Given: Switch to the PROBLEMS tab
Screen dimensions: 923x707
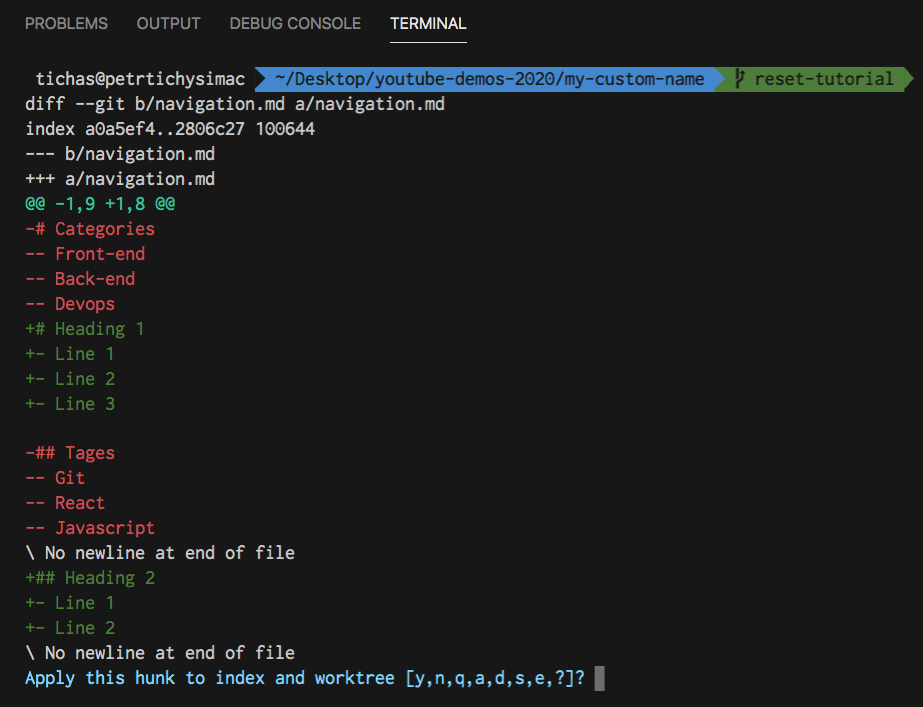Looking at the screenshot, I should pyautogui.click(x=66, y=23).
